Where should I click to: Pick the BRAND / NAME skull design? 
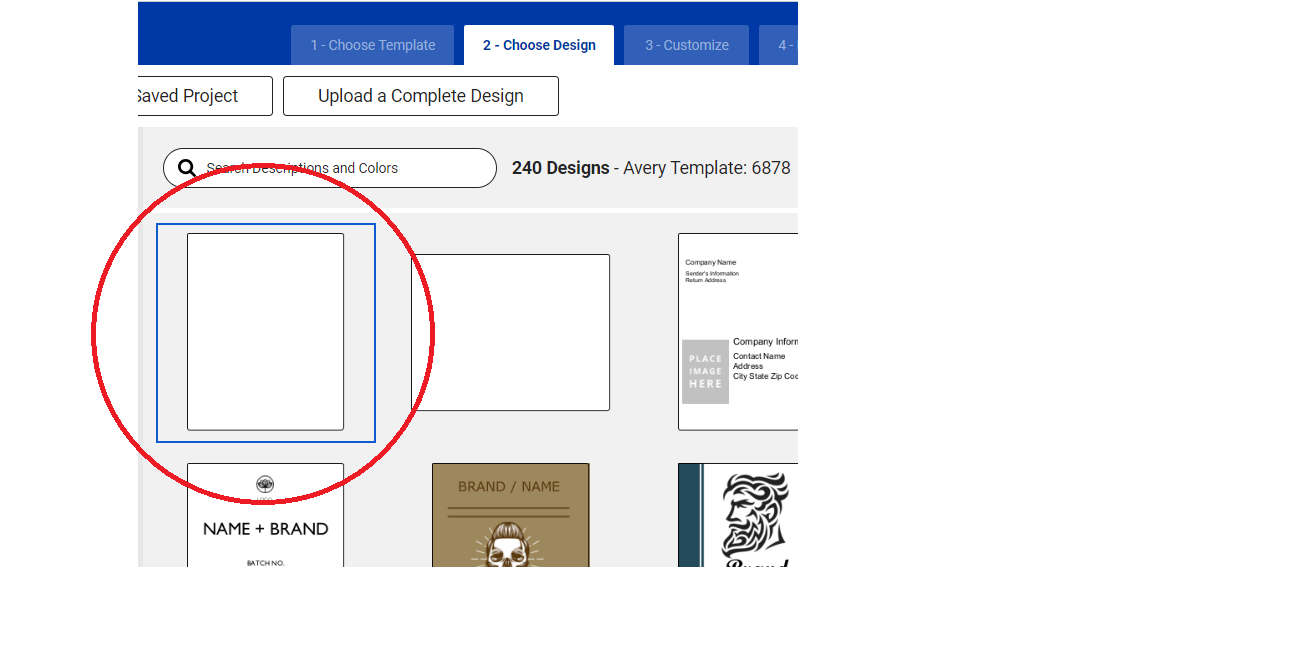point(510,515)
